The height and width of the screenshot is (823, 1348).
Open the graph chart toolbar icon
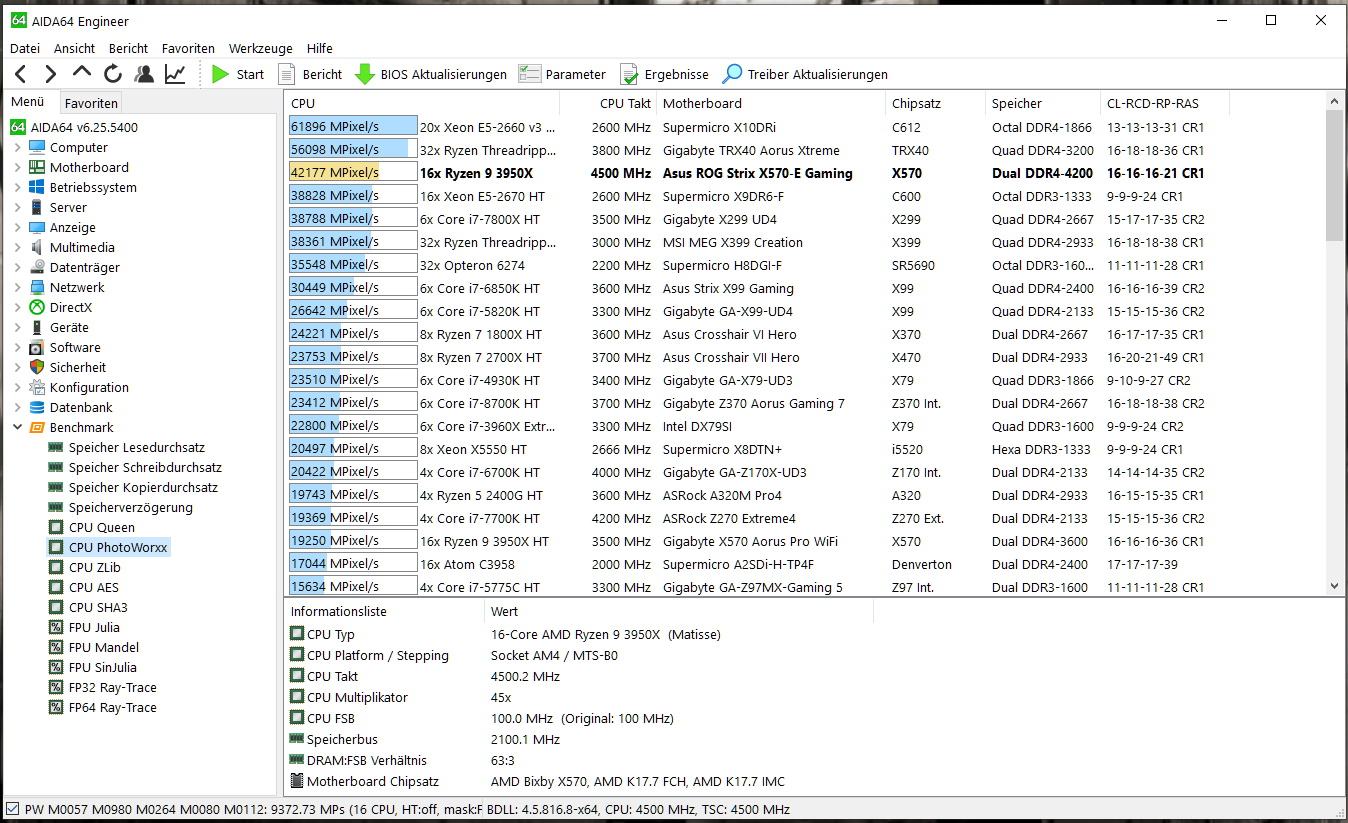click(x=175, y=74)
